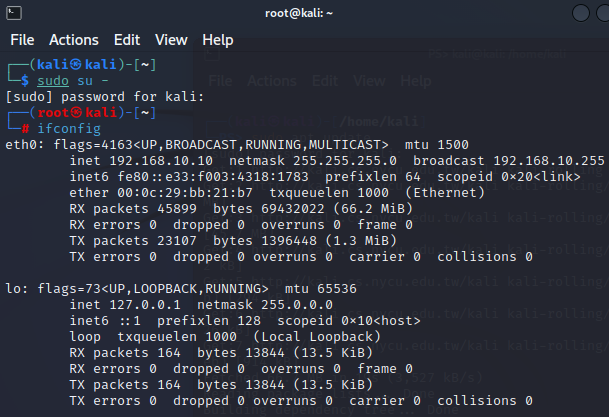Click 'TX packets 23107' text
Screen dimensions: 609x417
[133, 241]
